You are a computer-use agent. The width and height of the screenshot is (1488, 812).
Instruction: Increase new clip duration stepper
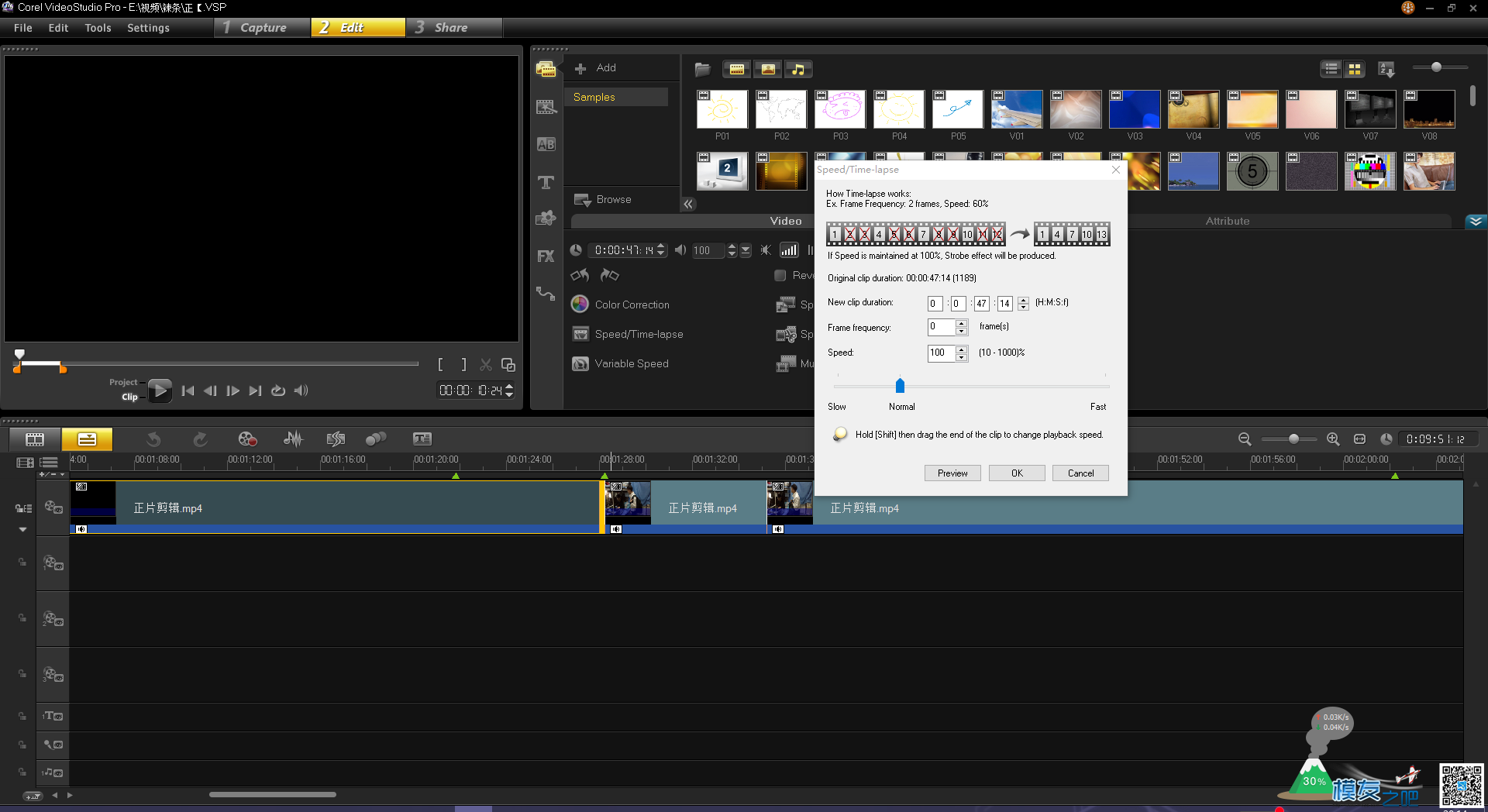point(1023,300)
